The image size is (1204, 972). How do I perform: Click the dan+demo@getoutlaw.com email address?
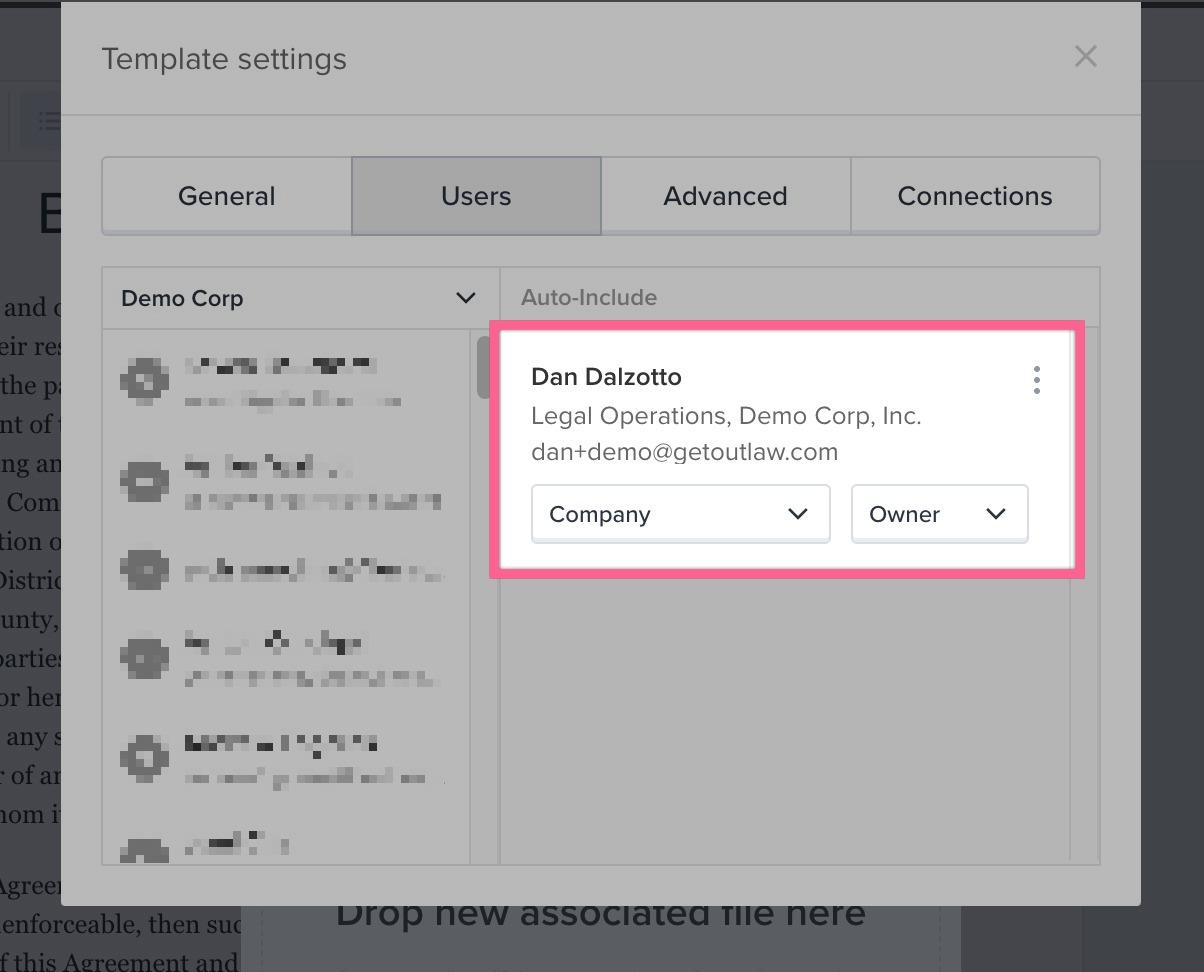click(684, 452)
